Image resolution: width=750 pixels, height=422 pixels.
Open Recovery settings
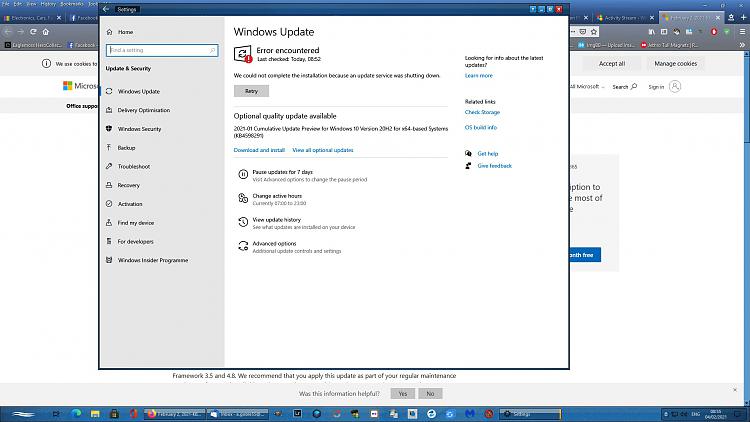tap(128, 185)
